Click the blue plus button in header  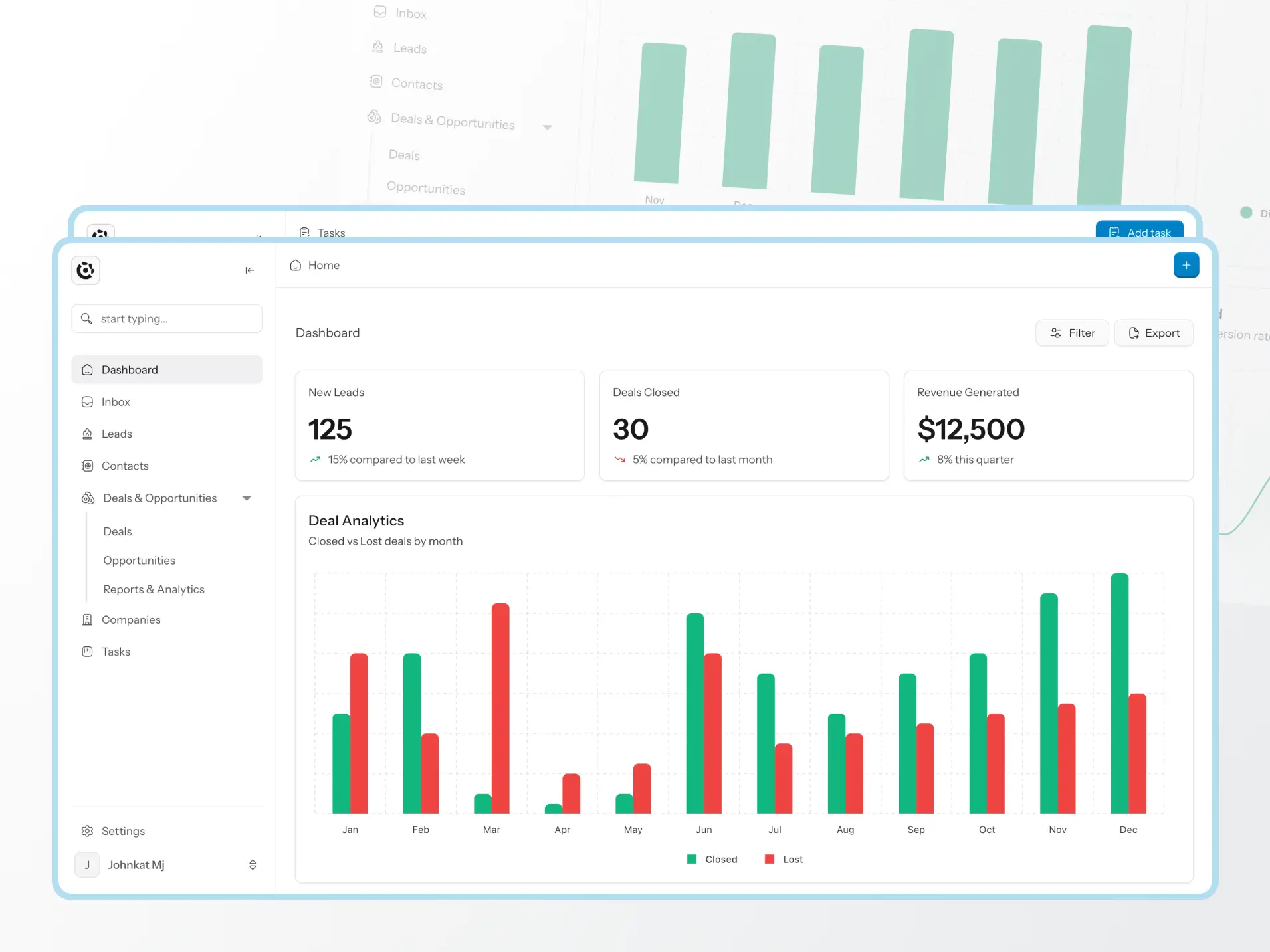[x=1186, y=266]
